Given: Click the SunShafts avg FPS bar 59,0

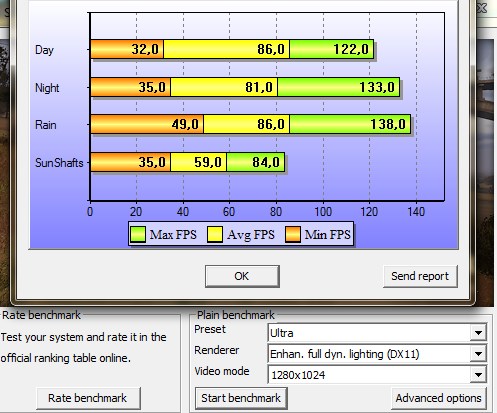Looking at the screenshot, I should click(x=198, y=162).
